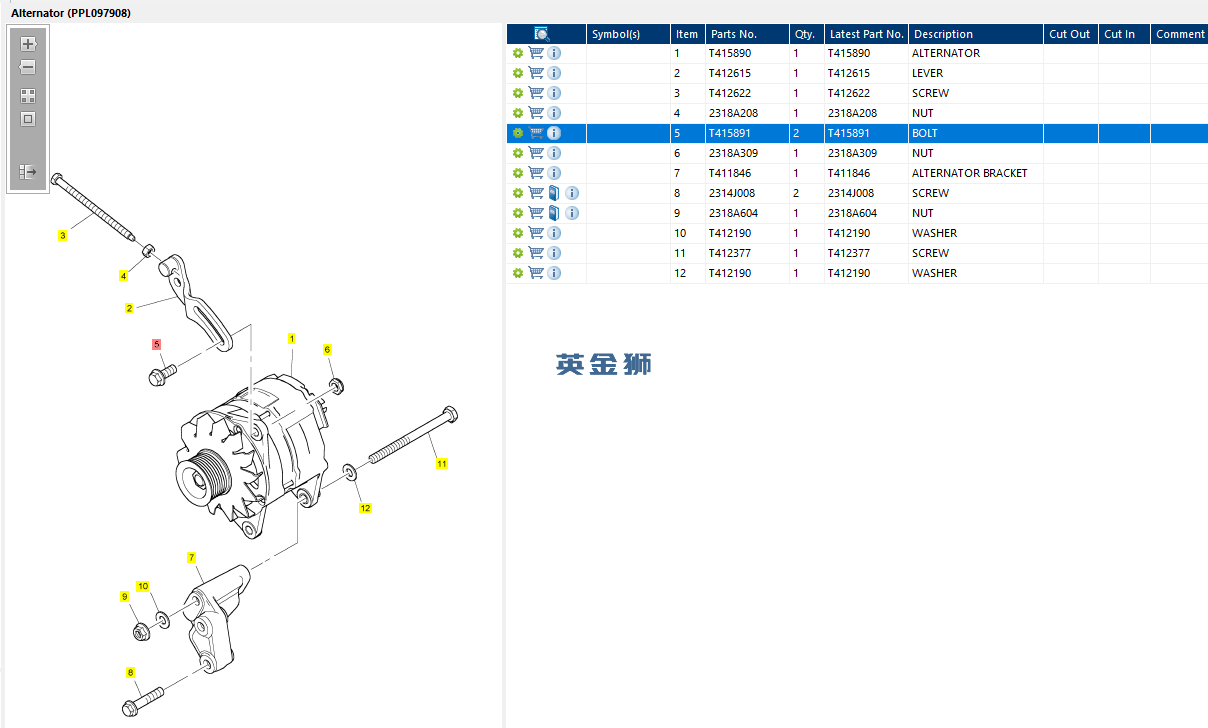The width and height of the screenshot is (1208, 728).
Task: Click the green gear for item 3
Action: [x=518, y=93]
